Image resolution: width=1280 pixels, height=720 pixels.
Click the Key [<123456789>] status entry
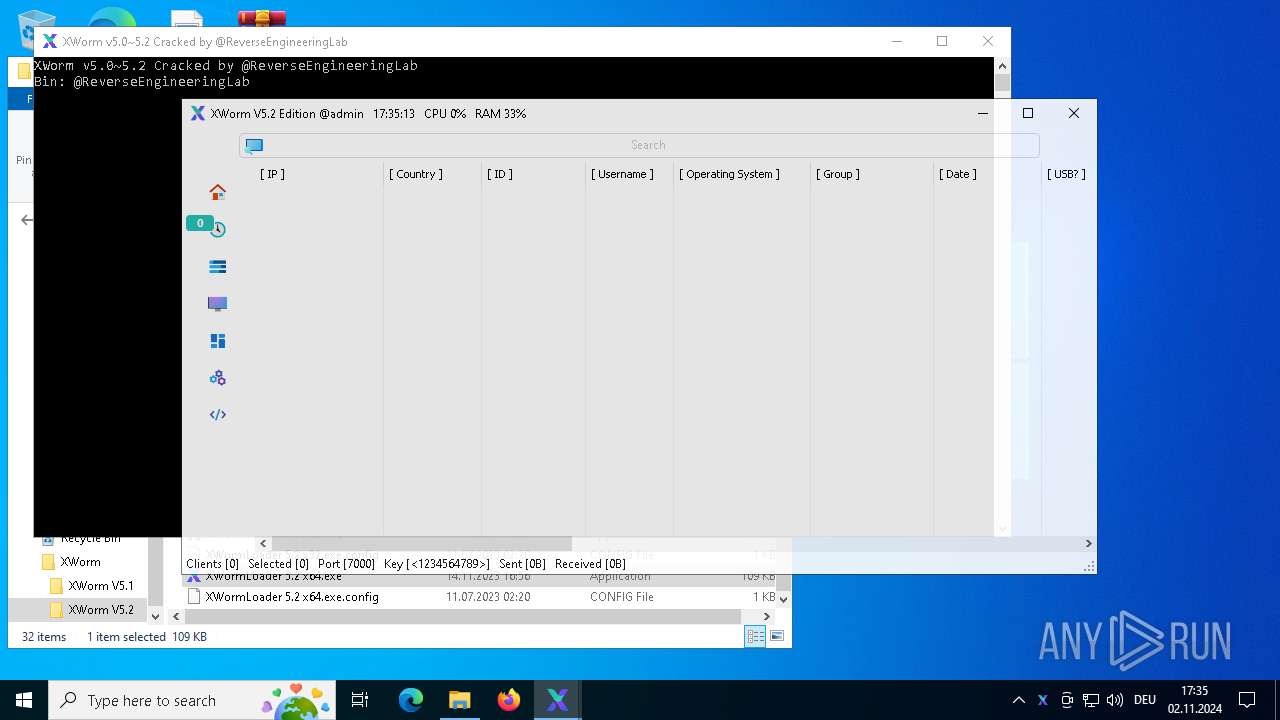[x=437, y=564]
